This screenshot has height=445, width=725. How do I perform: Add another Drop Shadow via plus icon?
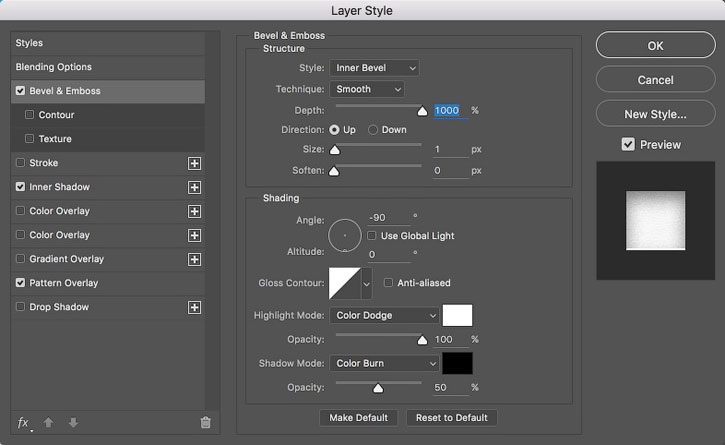(194, 308)
